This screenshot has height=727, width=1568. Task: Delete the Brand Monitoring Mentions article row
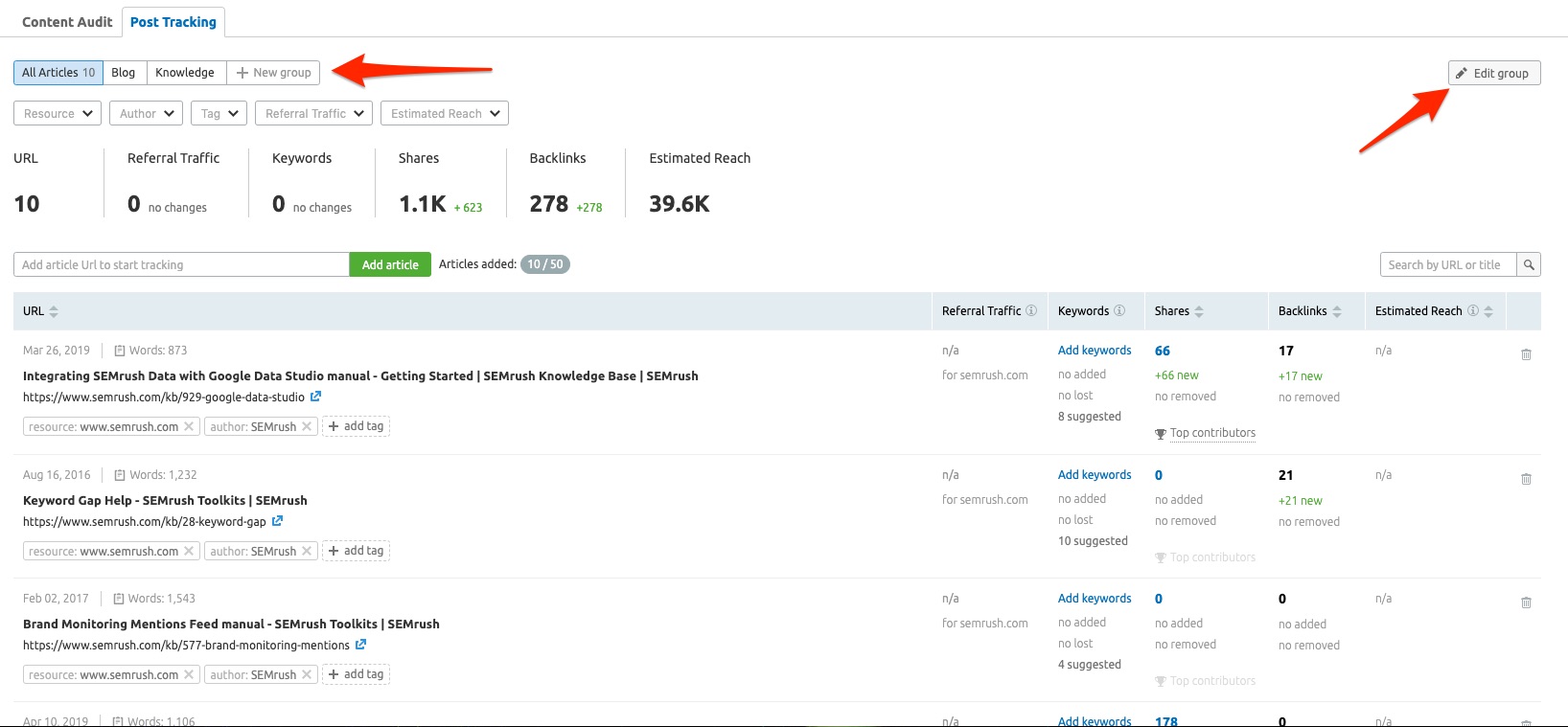click(1526, 602)
